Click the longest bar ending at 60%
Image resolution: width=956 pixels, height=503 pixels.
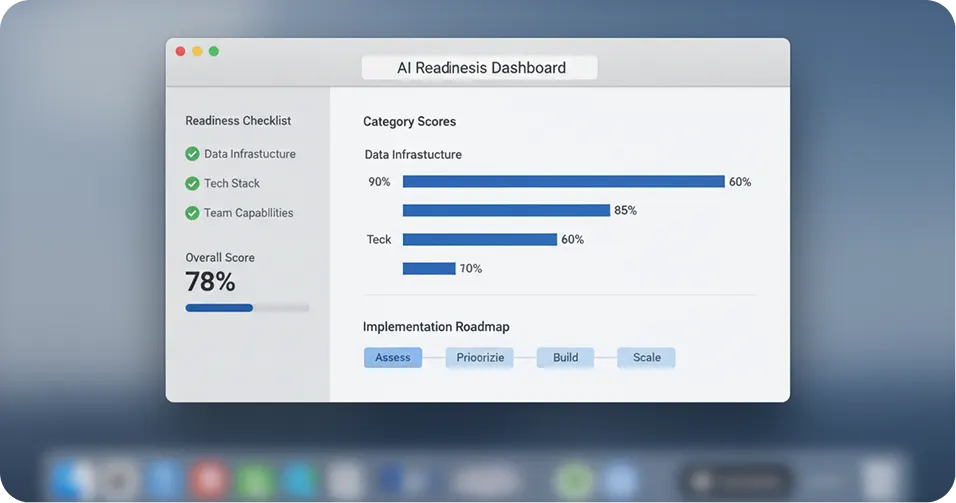[x=563, y=181]
